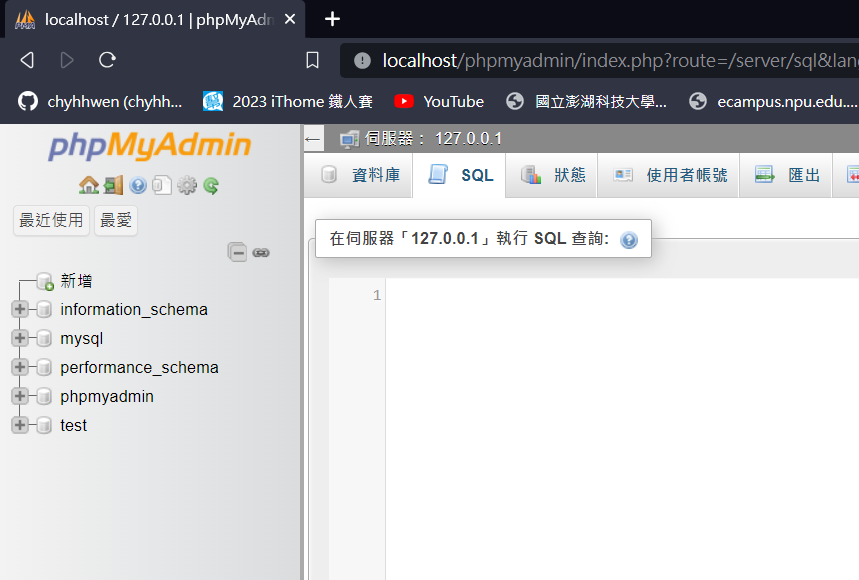The width and height of the screenshot is (859, 580).
Task: Click the 最近使用 recent tables button
Action: (51, 220)
